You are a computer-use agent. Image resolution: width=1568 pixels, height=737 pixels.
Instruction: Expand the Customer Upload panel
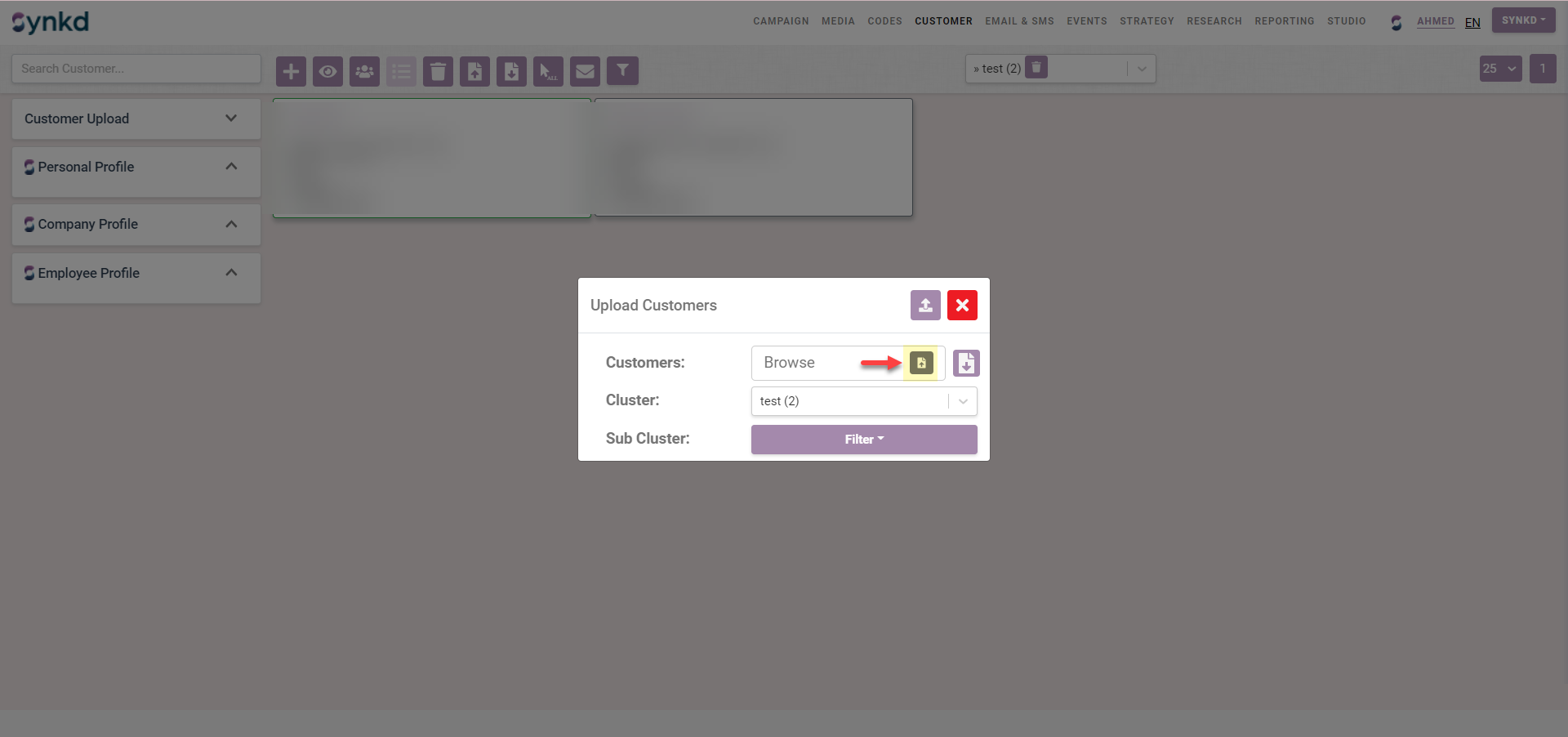[x=231, y=118]
